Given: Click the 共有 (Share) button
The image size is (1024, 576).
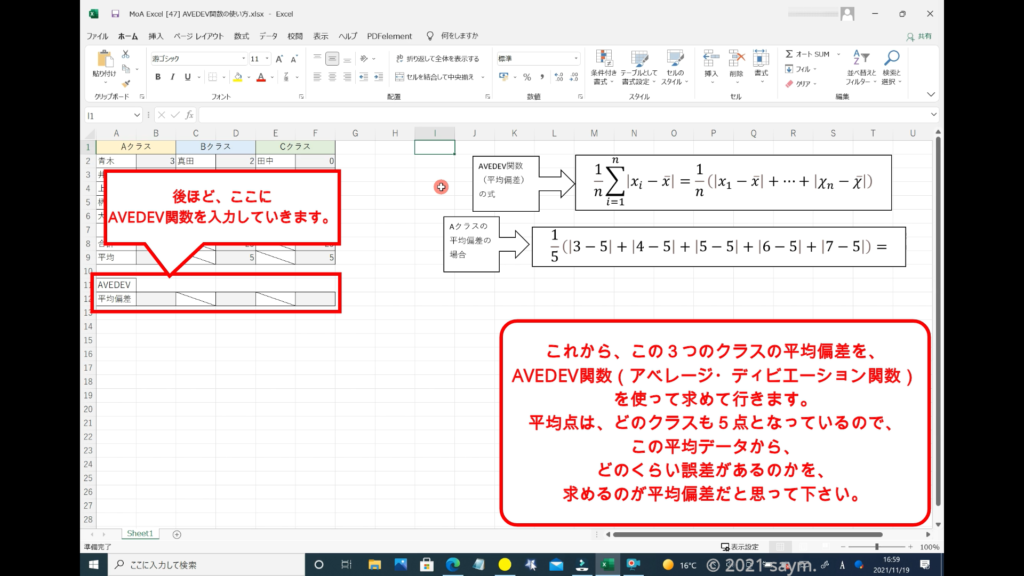Looking at the screenshot, I should pos(918,36).
